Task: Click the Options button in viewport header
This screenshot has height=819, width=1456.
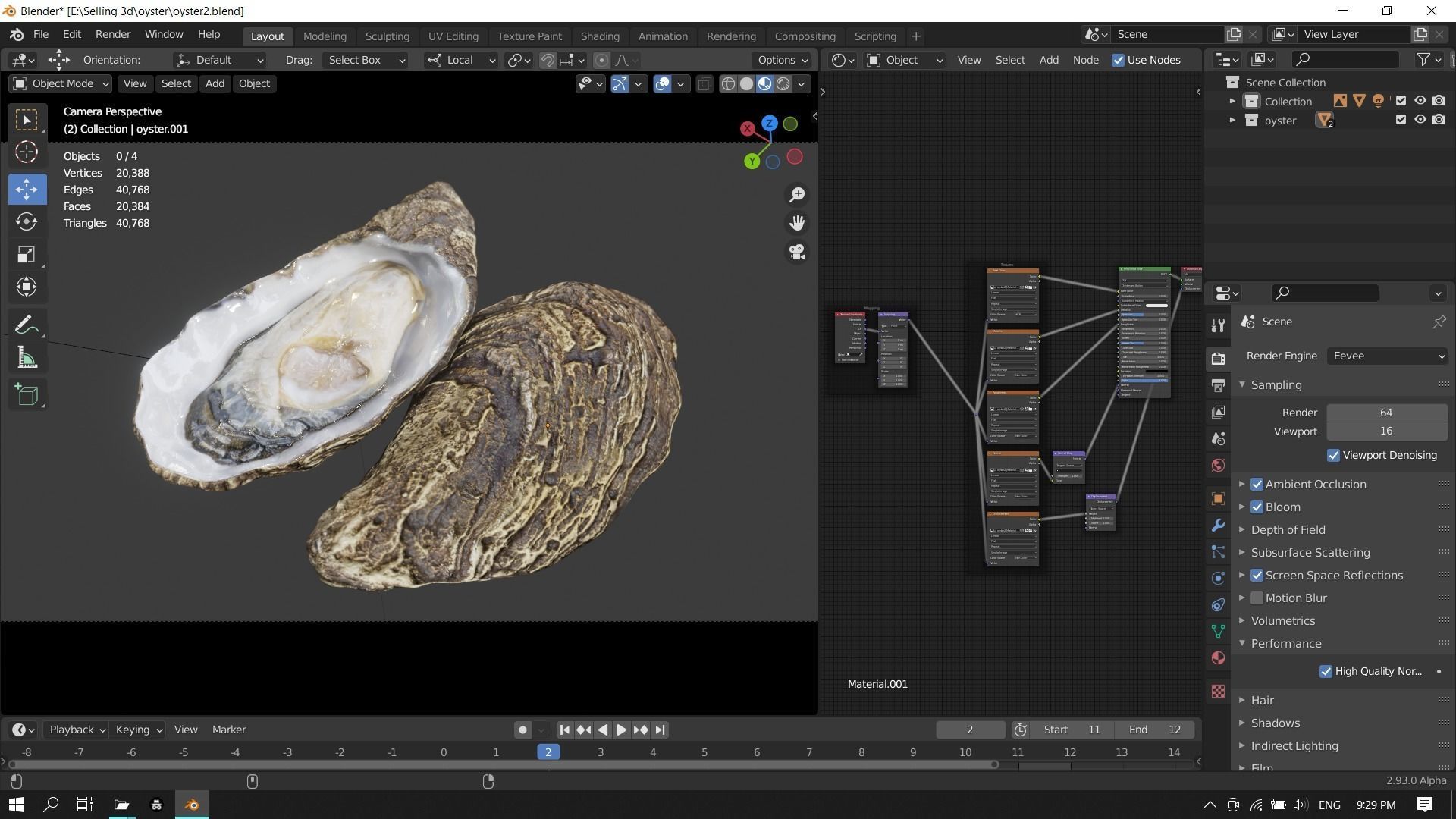Action: [782, 60]
